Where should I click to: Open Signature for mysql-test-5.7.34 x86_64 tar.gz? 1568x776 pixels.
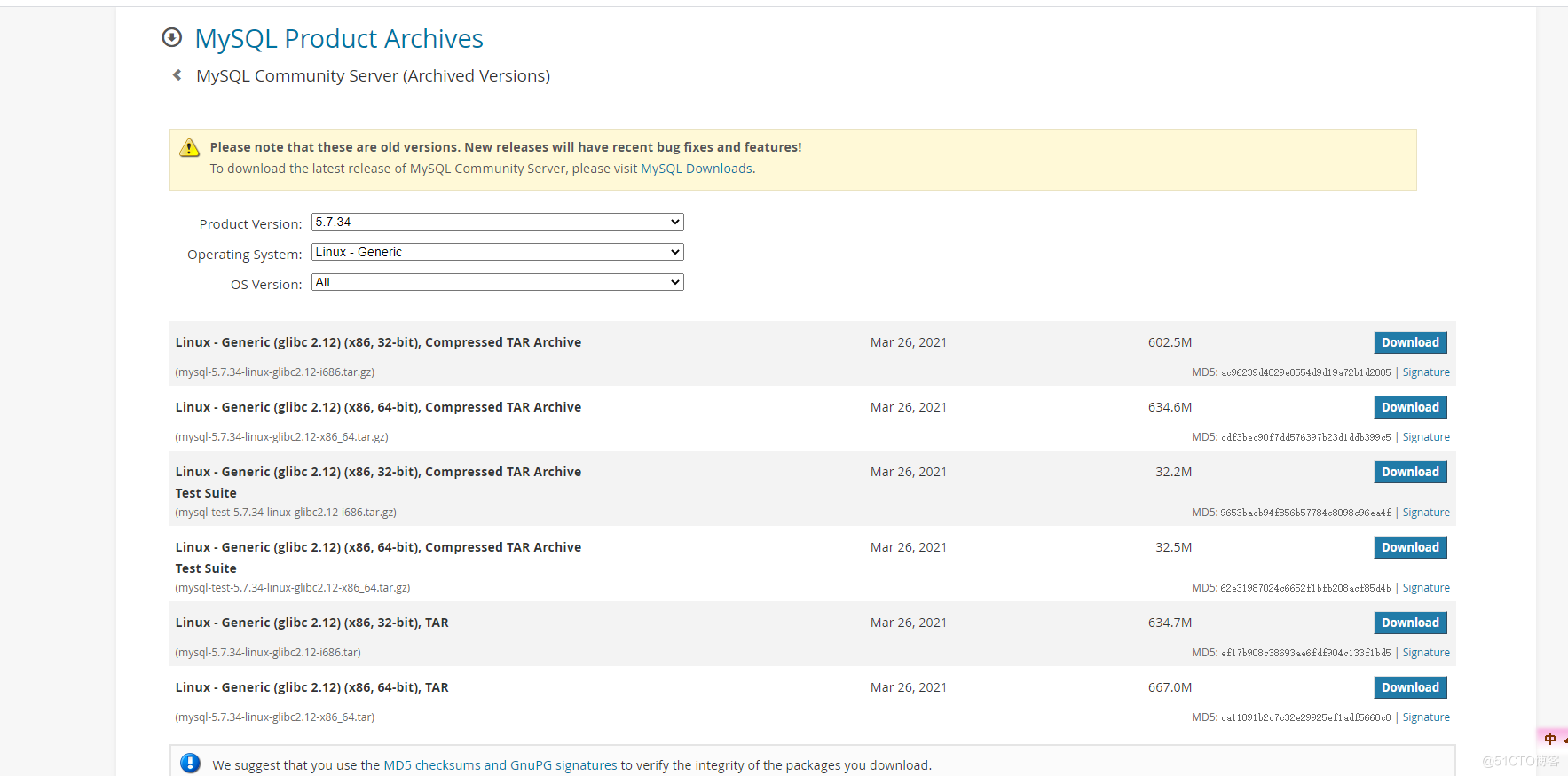[1426, 588]
